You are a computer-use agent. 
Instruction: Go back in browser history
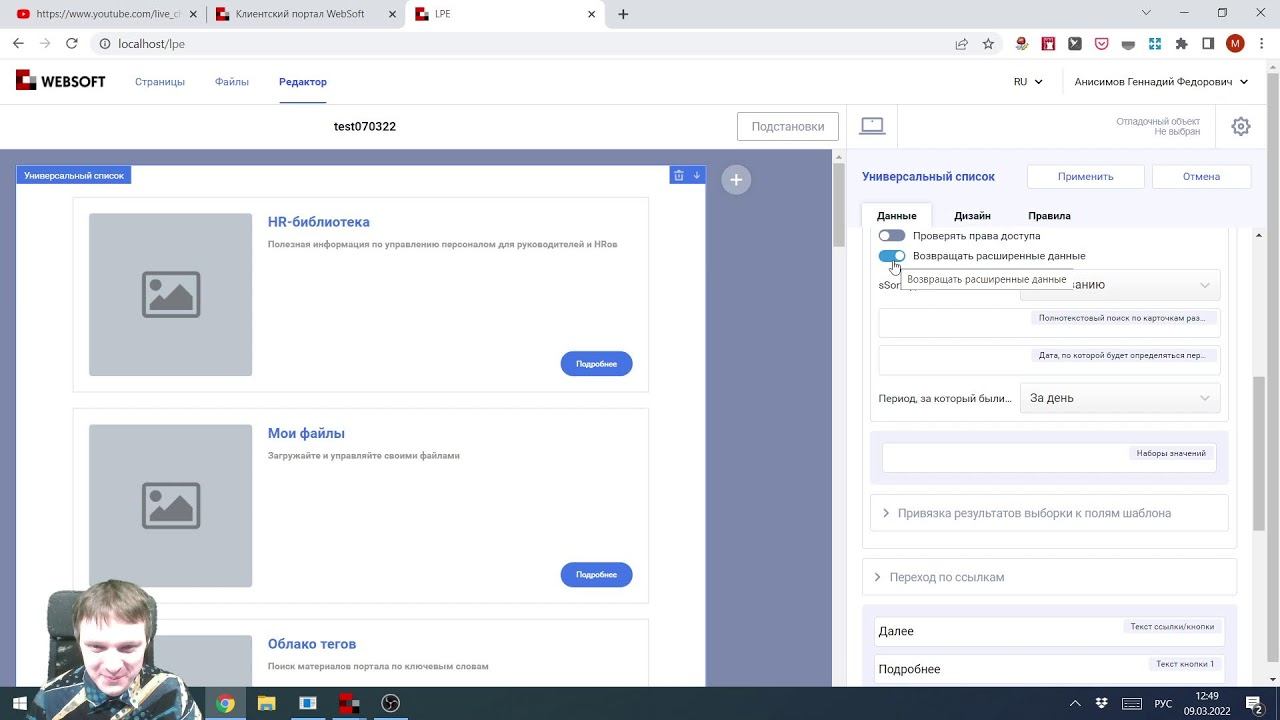coord(18,43)
